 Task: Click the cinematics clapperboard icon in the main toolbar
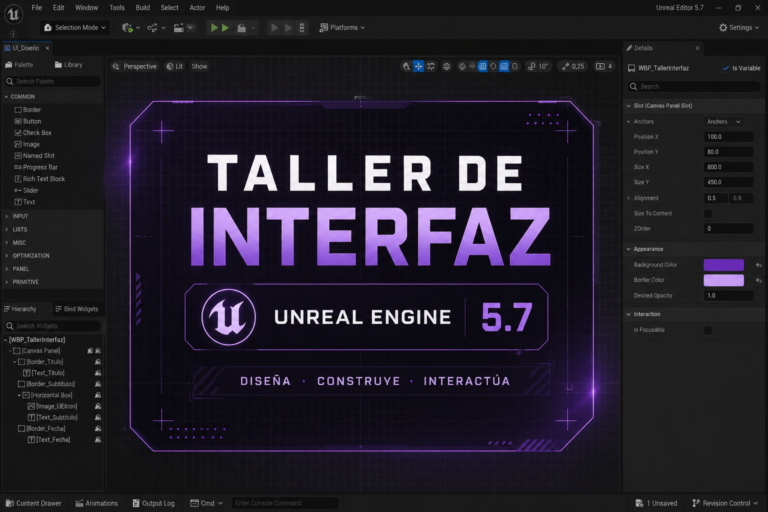click(179, 28)
